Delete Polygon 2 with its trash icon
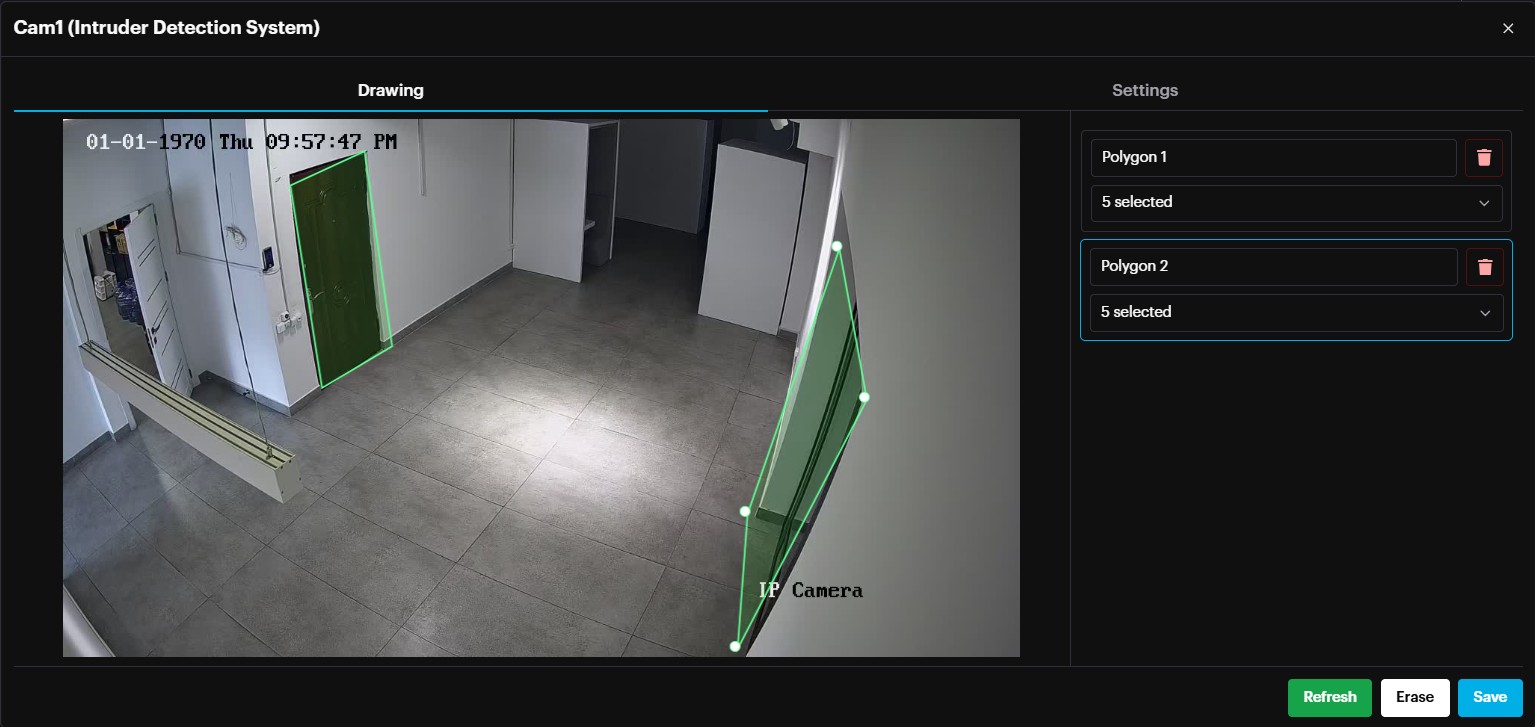The width and height of the screenshot is (1535, 727). point(1484,267)
